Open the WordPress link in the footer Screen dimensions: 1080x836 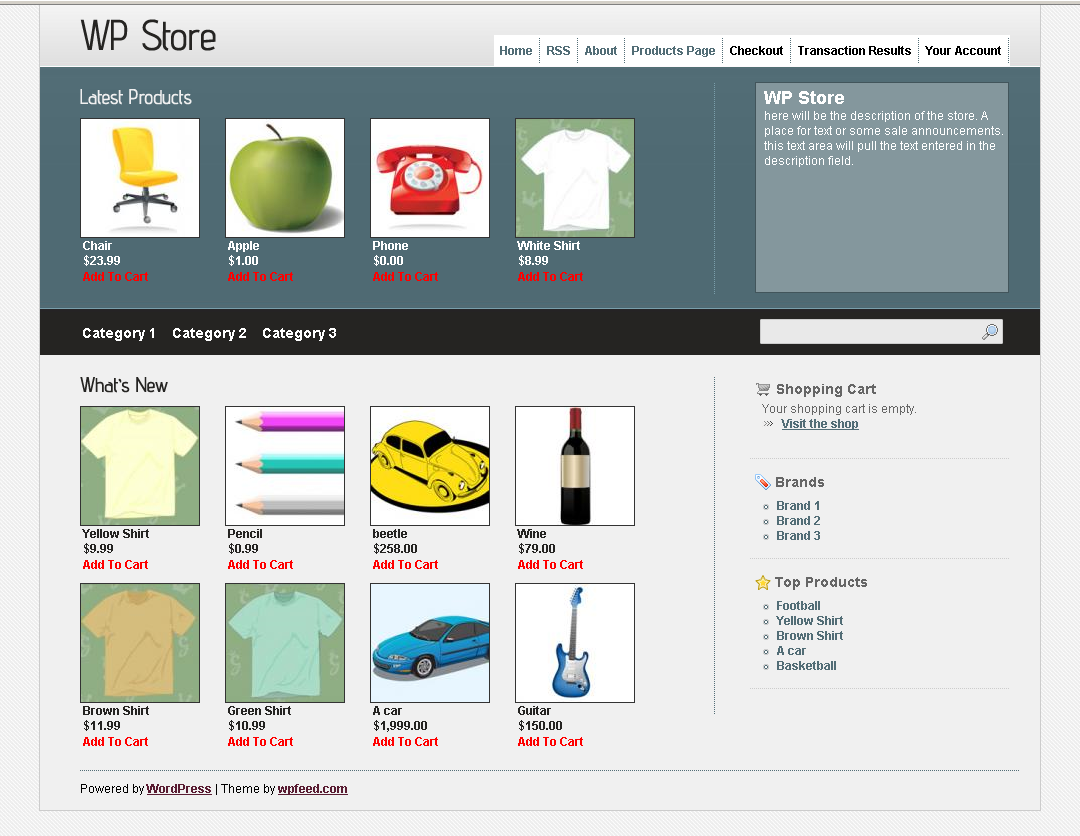178,788
